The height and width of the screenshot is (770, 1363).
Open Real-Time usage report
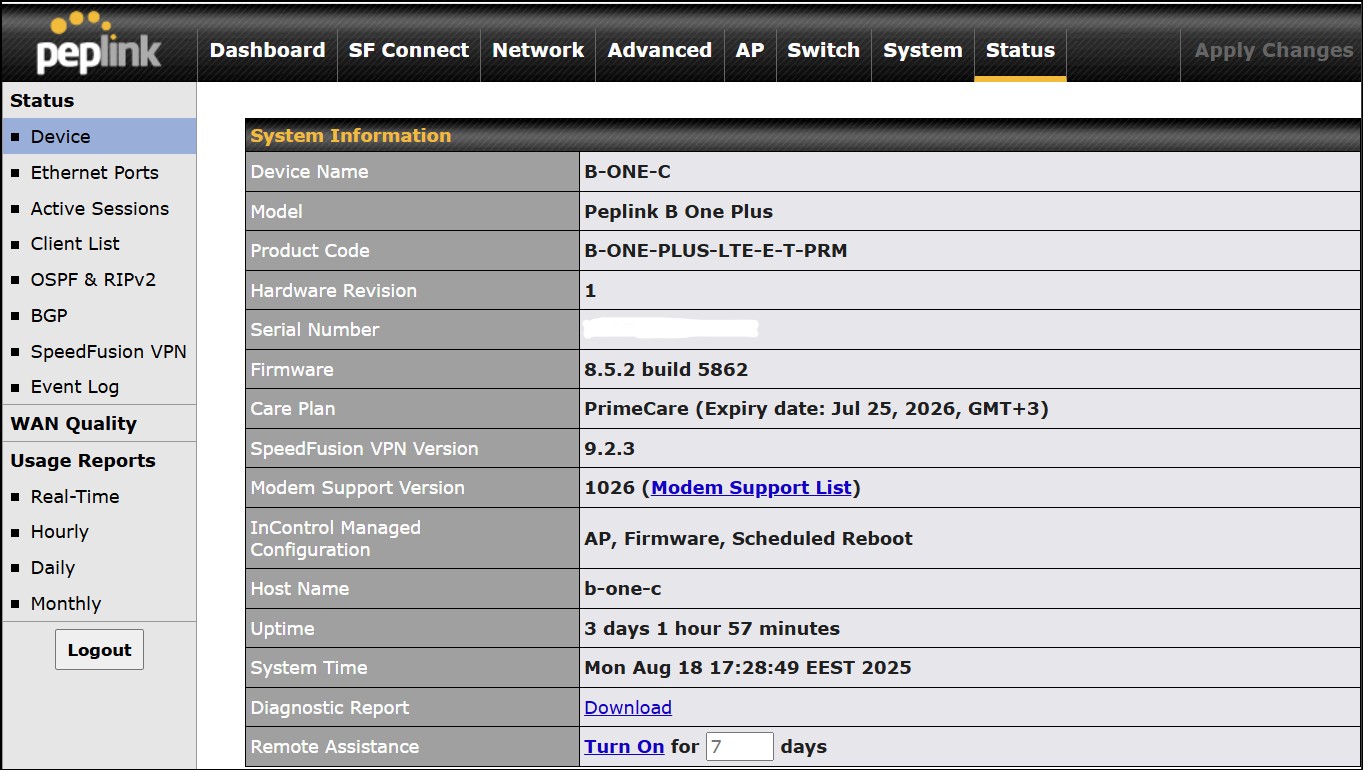coord(75,497)
